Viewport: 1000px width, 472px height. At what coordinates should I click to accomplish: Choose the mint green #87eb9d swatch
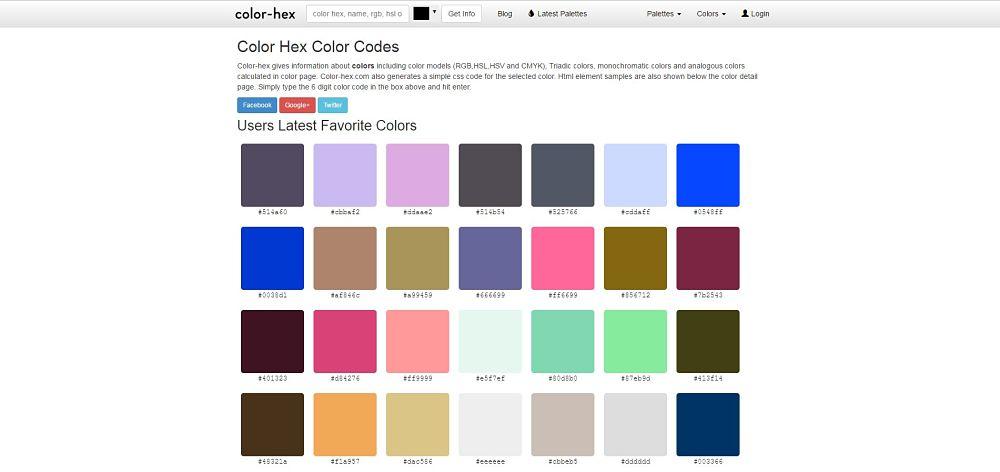635,341
